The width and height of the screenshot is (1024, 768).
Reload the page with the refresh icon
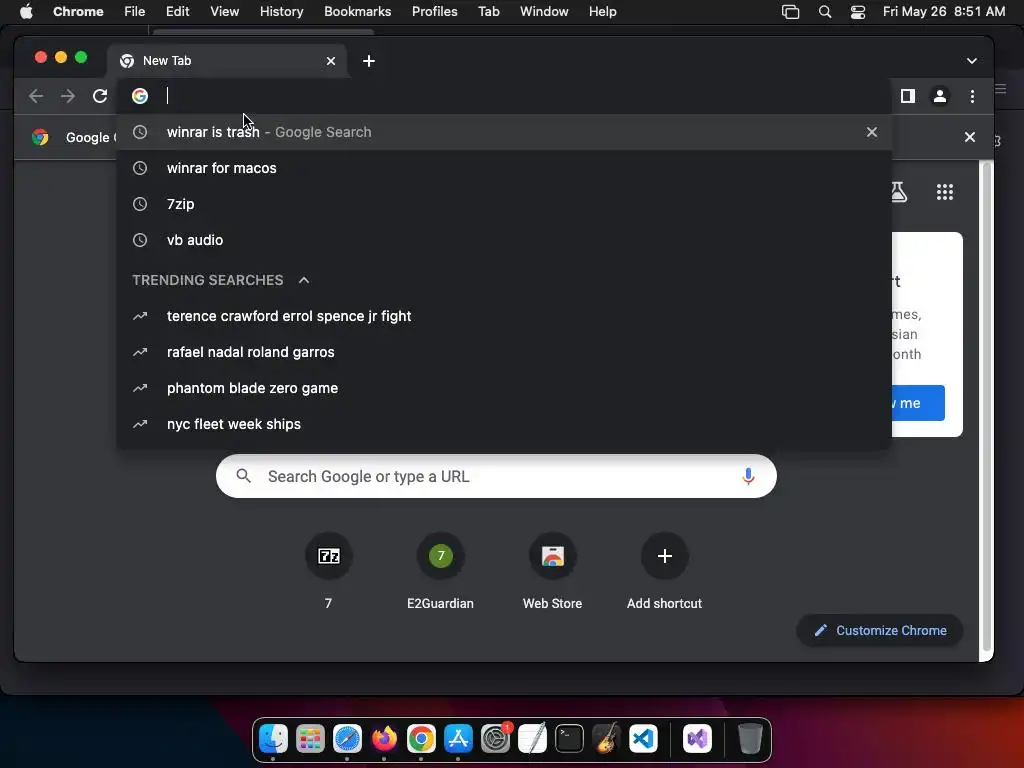100,96
